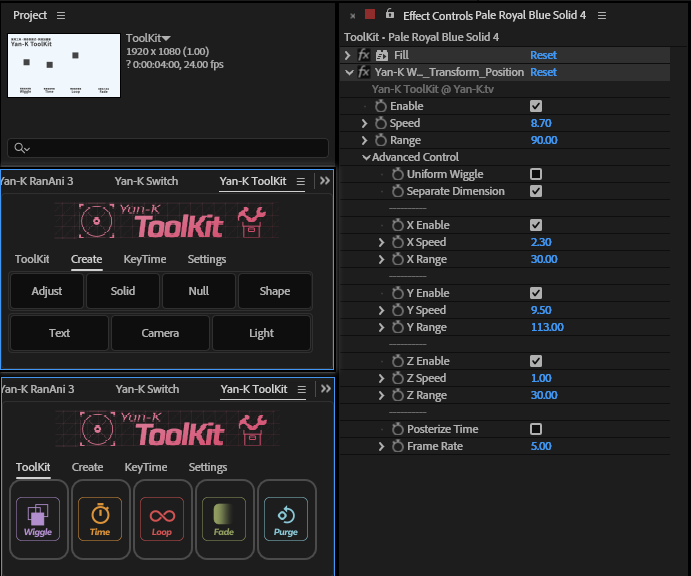Image resolution: width=691 pixels, height=576 pixels.
Task: Expand the Z Range property
Action: pos(381,395)
